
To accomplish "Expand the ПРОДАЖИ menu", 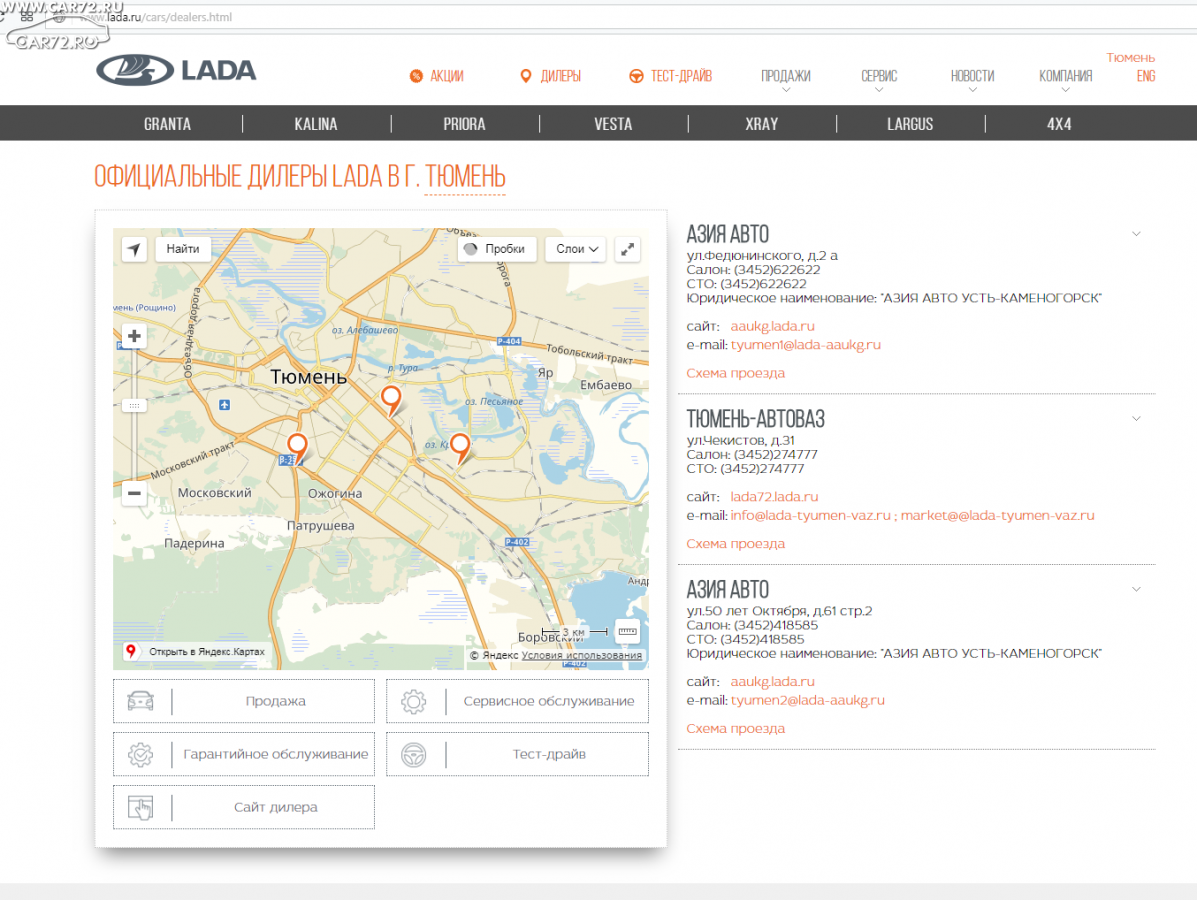I will pos(786,79).
